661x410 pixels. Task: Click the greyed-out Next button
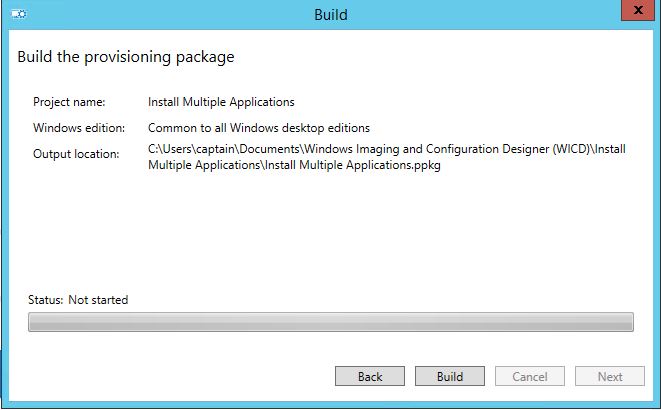610,376
